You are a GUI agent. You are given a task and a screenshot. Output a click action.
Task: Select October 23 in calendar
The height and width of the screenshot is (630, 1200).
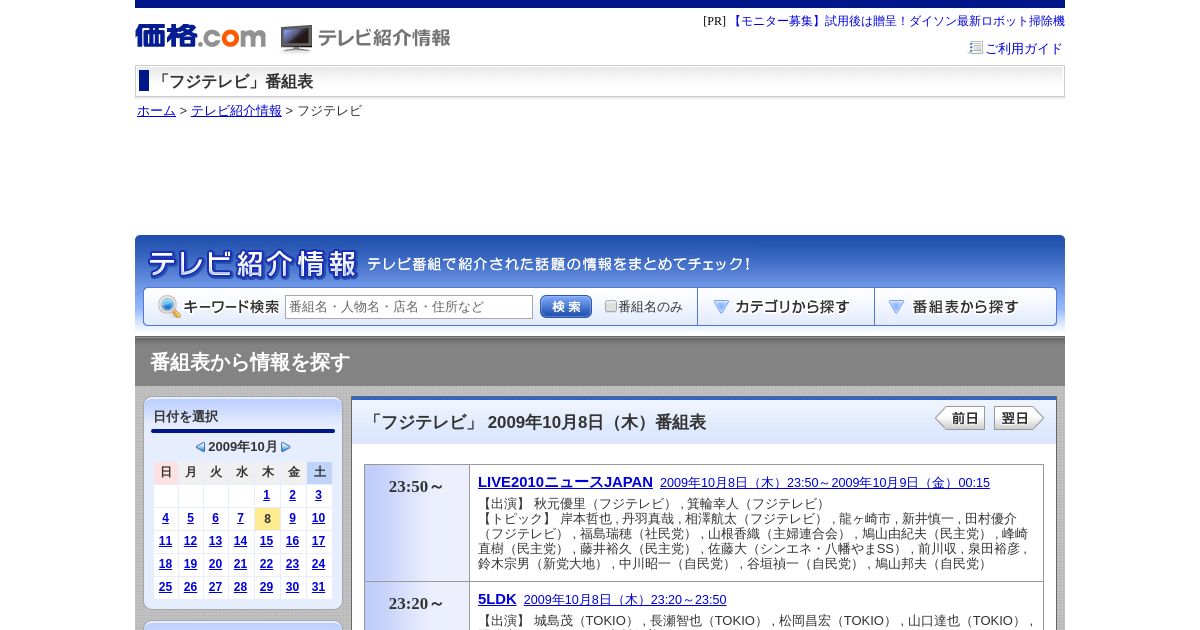point(292,564)
